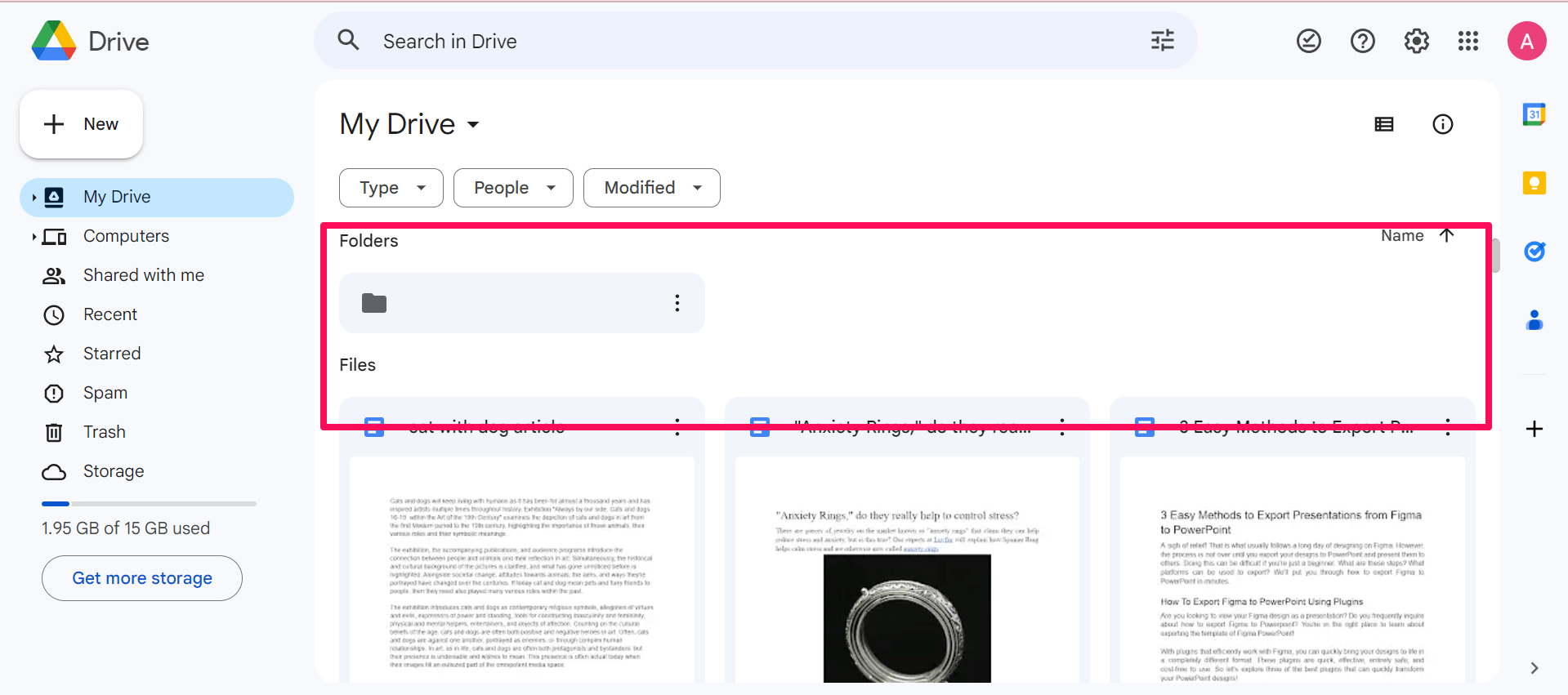The width and height of the screenshot is (1568, 695).
Task: Open the People filter dropdown
Action: coord(513,188)
